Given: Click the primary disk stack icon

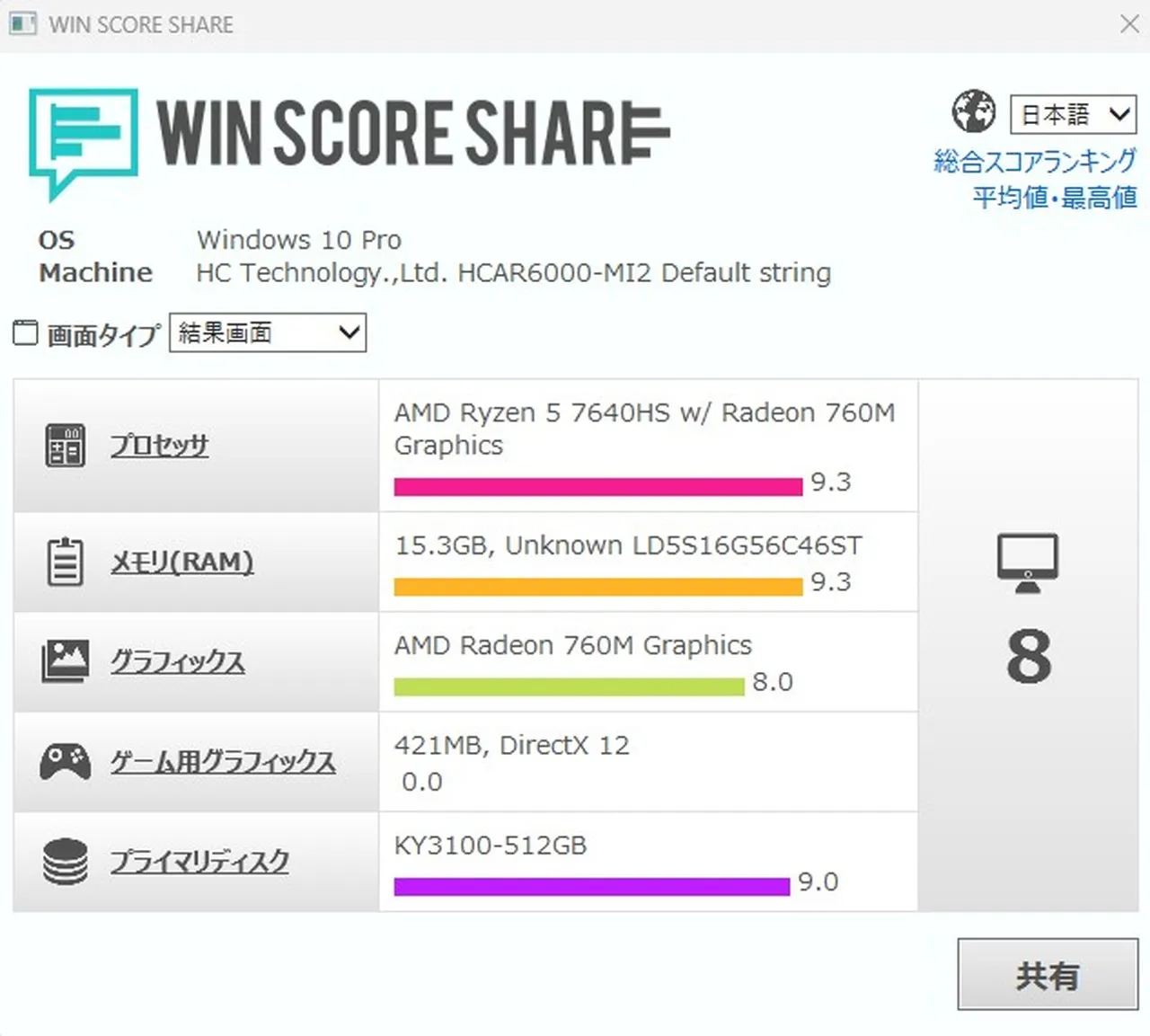Looking at the screenshot, I should pyautogui.click(x=65, y=862).
